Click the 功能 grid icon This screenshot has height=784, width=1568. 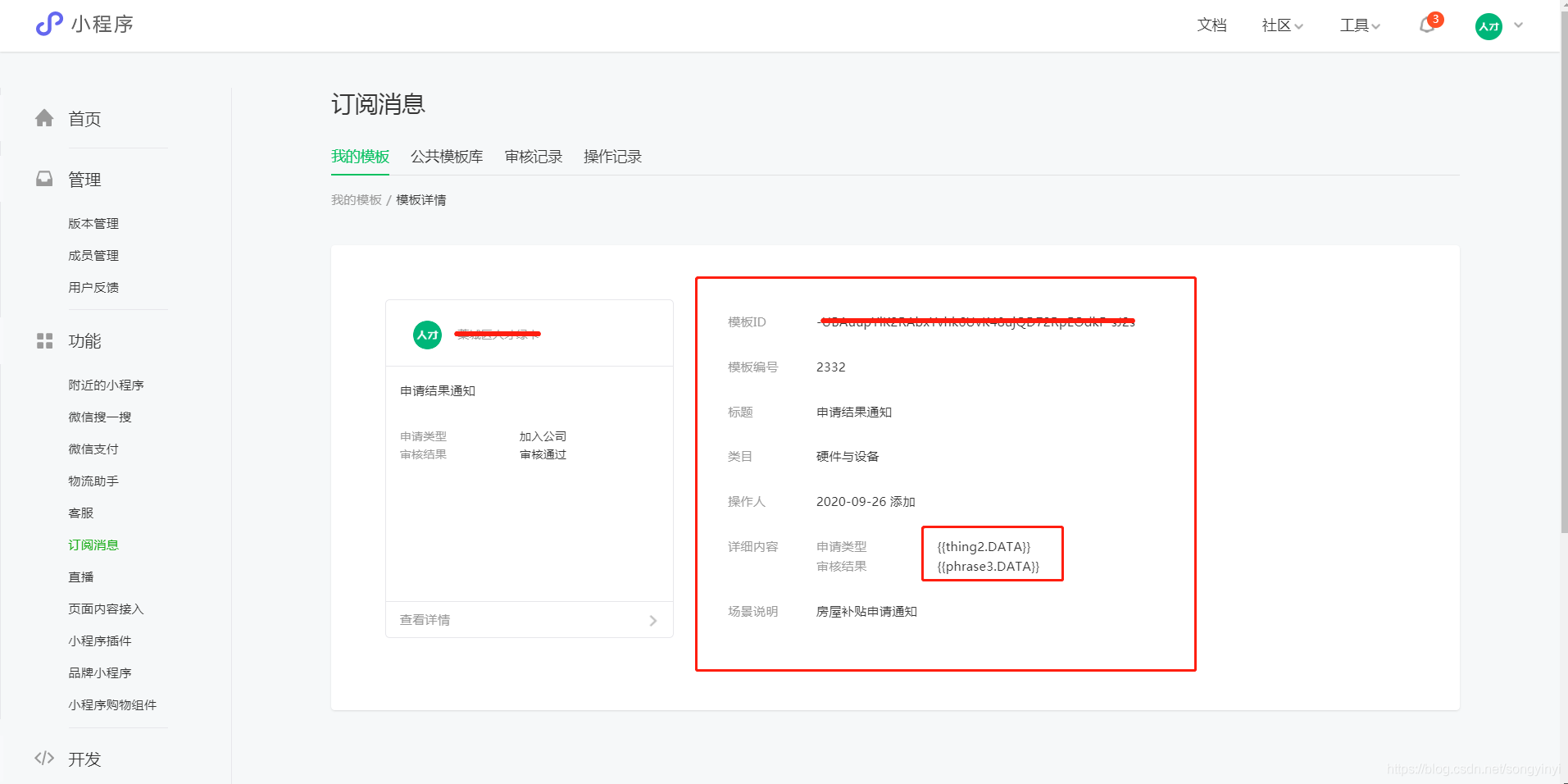[44, 340]
